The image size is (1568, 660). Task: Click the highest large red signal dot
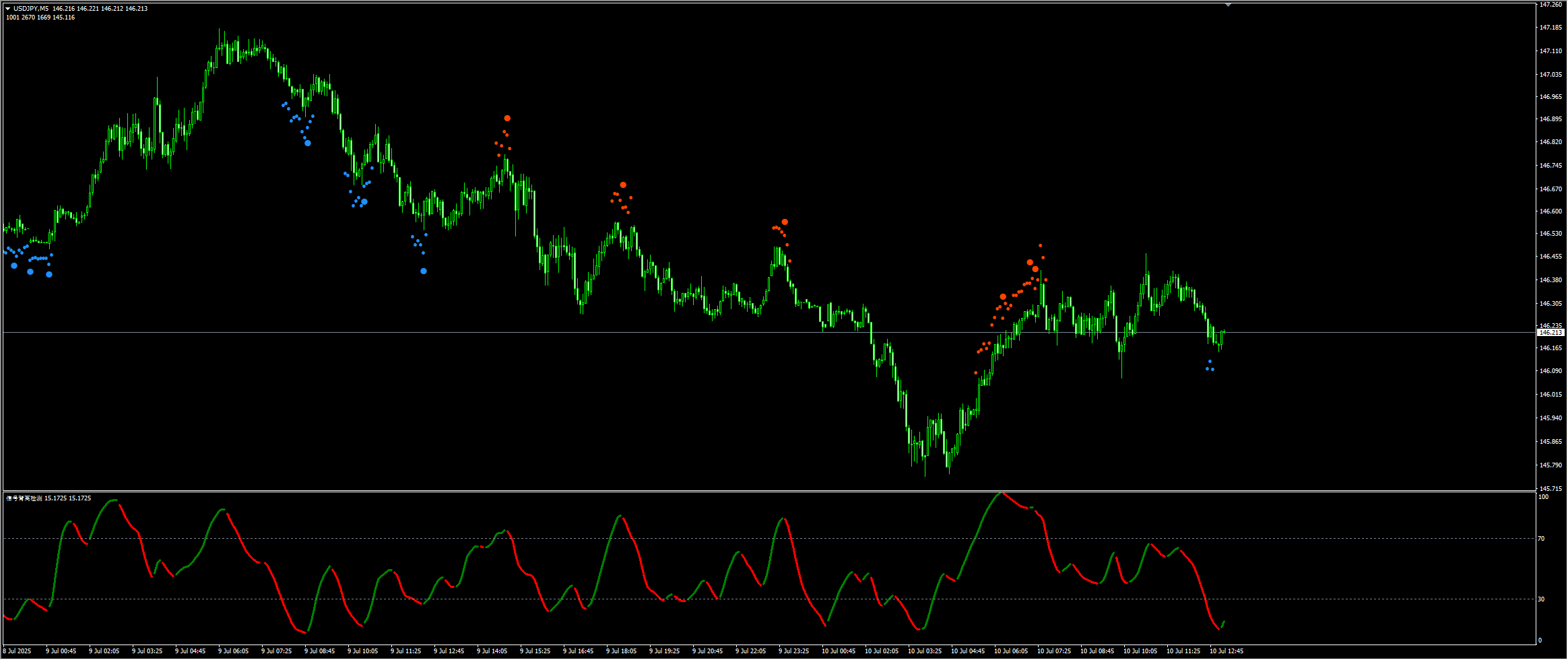(507, 119)
